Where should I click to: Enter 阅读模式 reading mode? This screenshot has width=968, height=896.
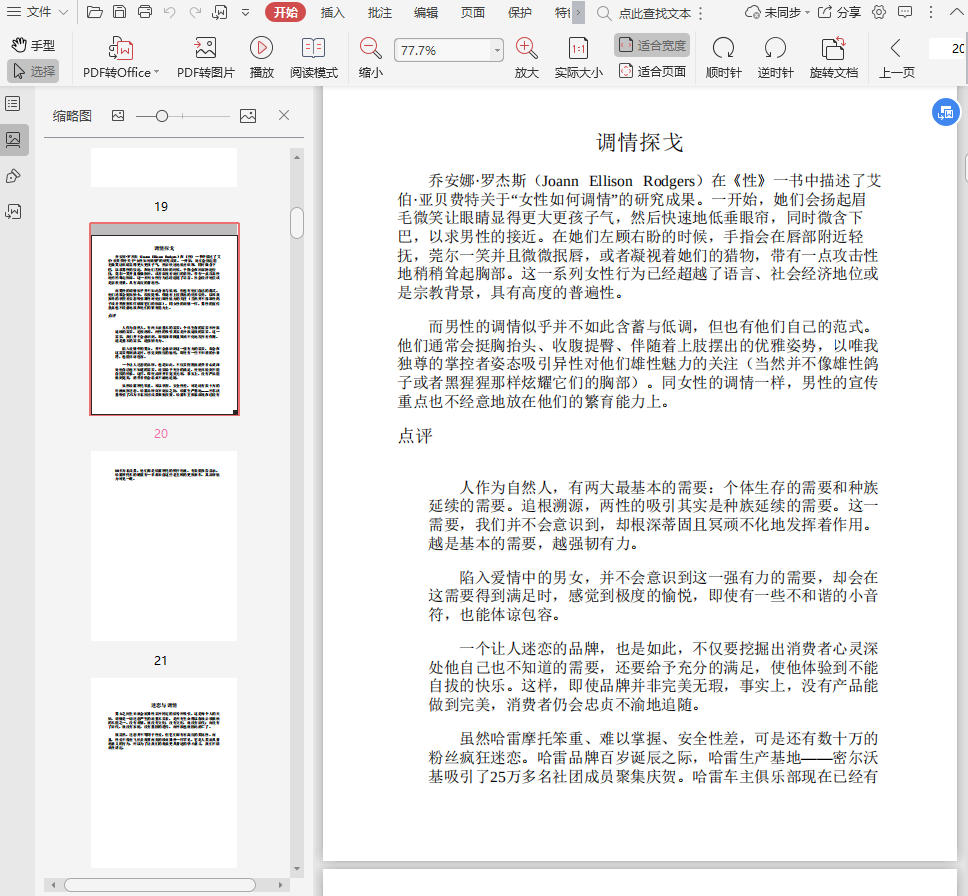coord(314,57)
